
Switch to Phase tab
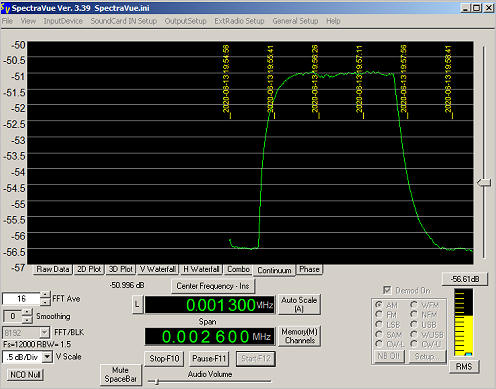point(309,269)
